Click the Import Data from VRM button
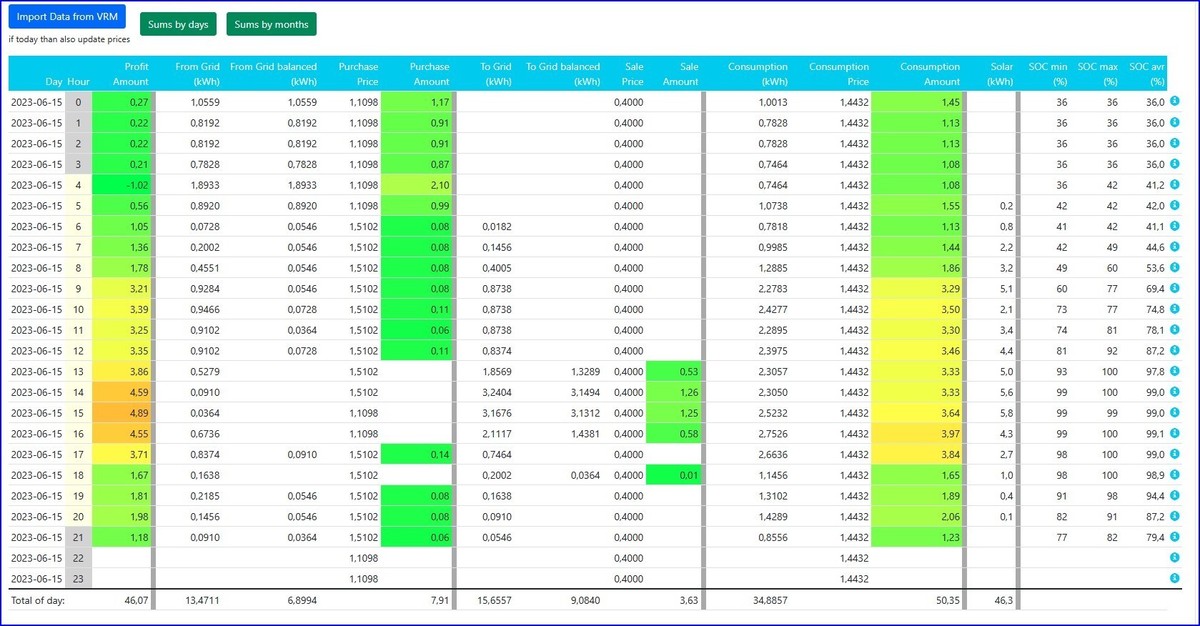Viewport: 1200px width, 626px height. [67, 18]
